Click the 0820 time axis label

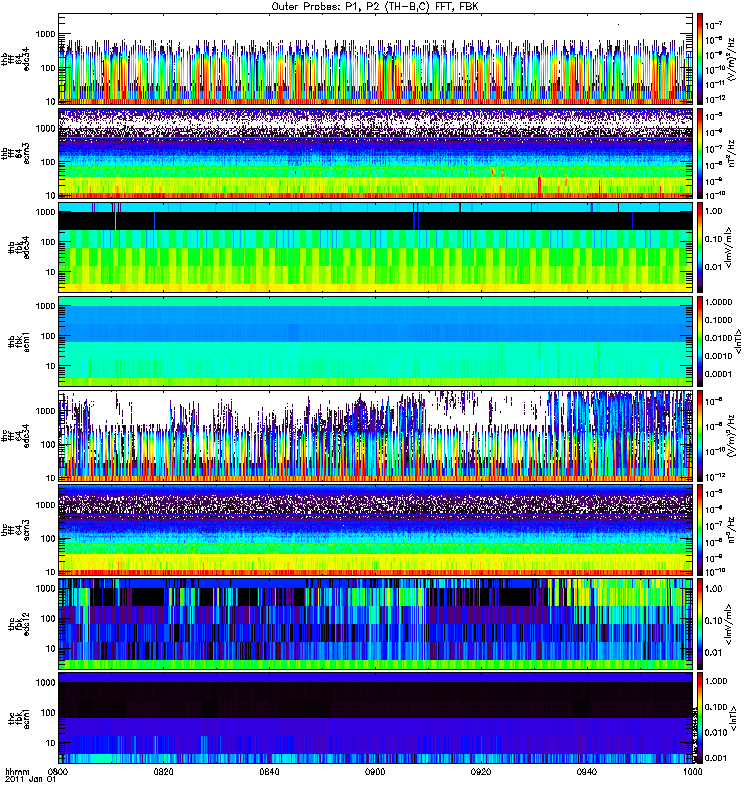tap(164, 771)
